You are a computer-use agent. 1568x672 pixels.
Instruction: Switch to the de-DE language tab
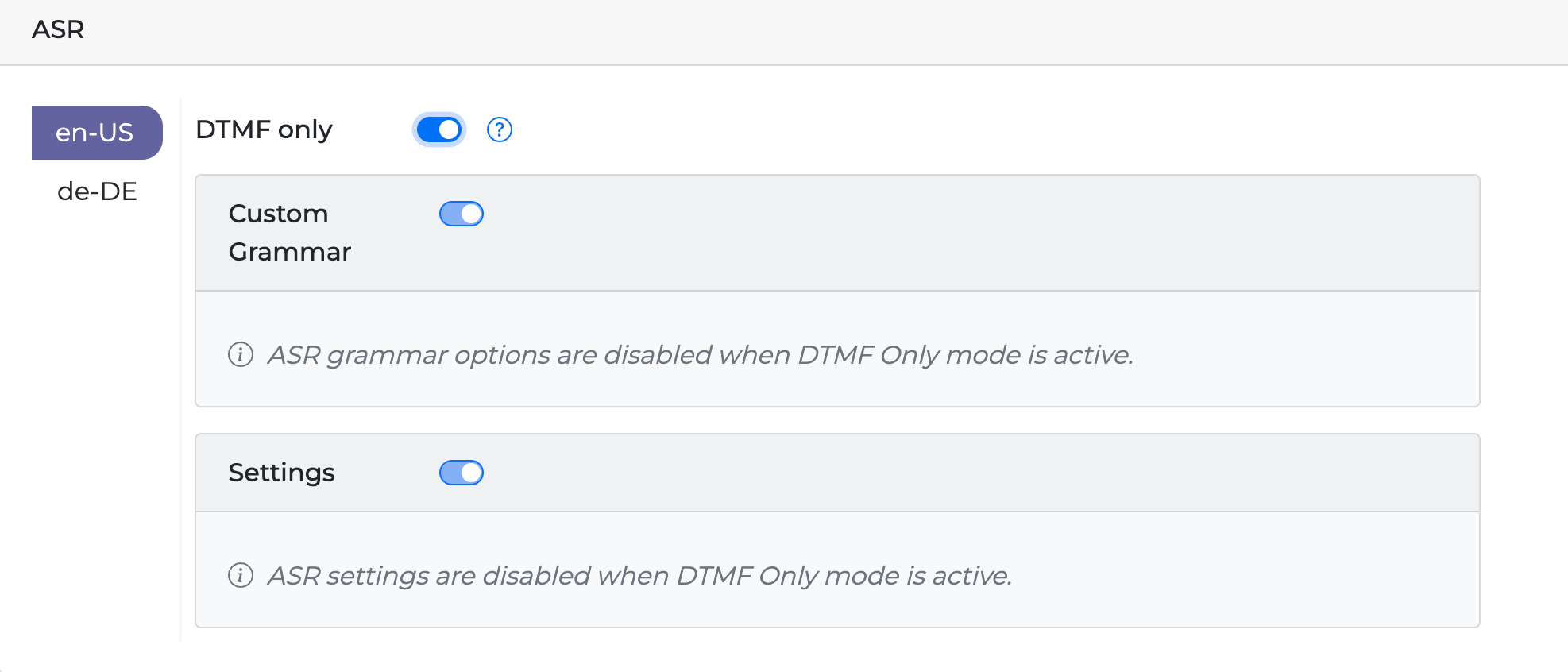[97, 191]
